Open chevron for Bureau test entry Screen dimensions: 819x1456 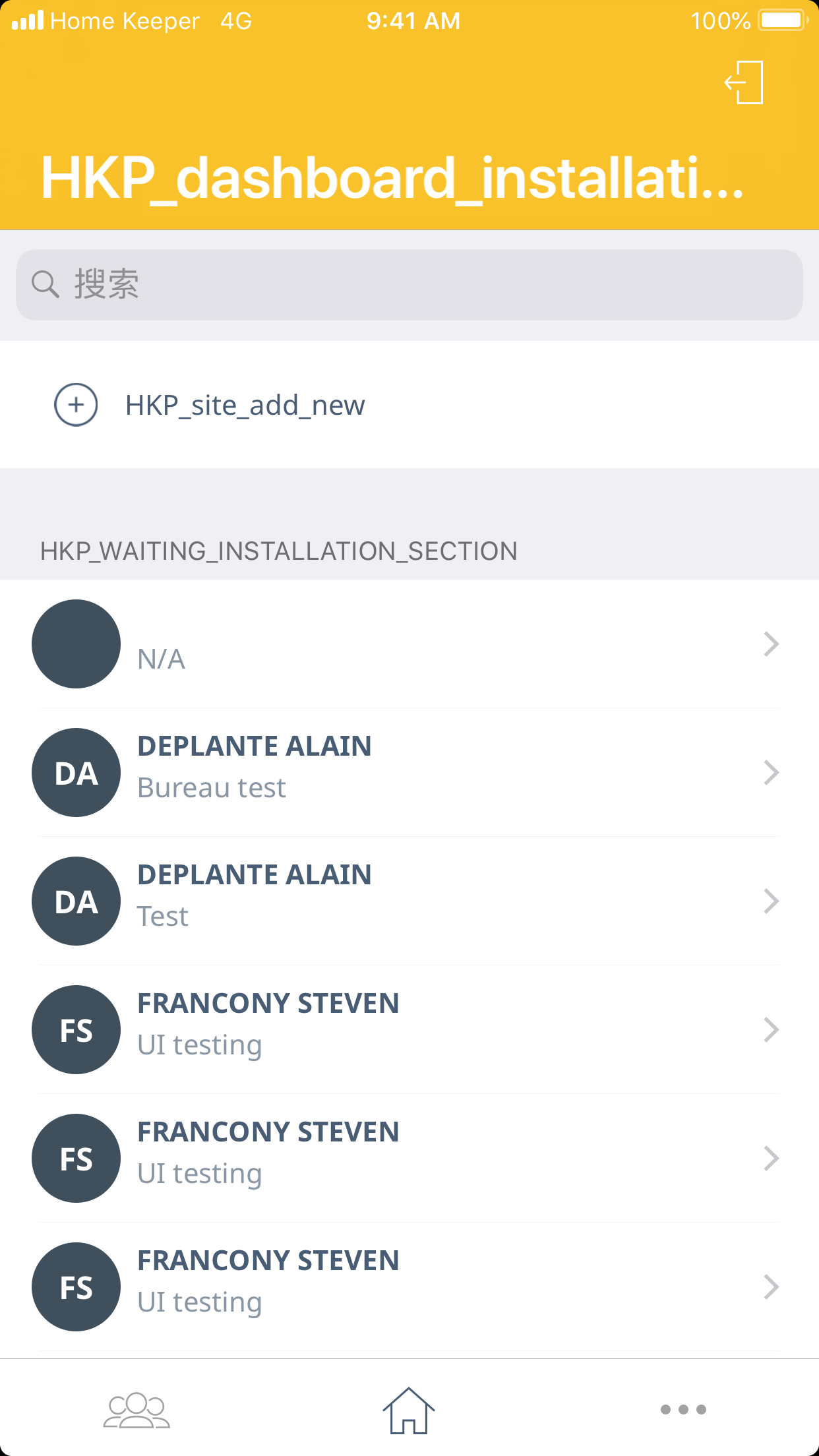pyautogui.click(x=771, y=772)
